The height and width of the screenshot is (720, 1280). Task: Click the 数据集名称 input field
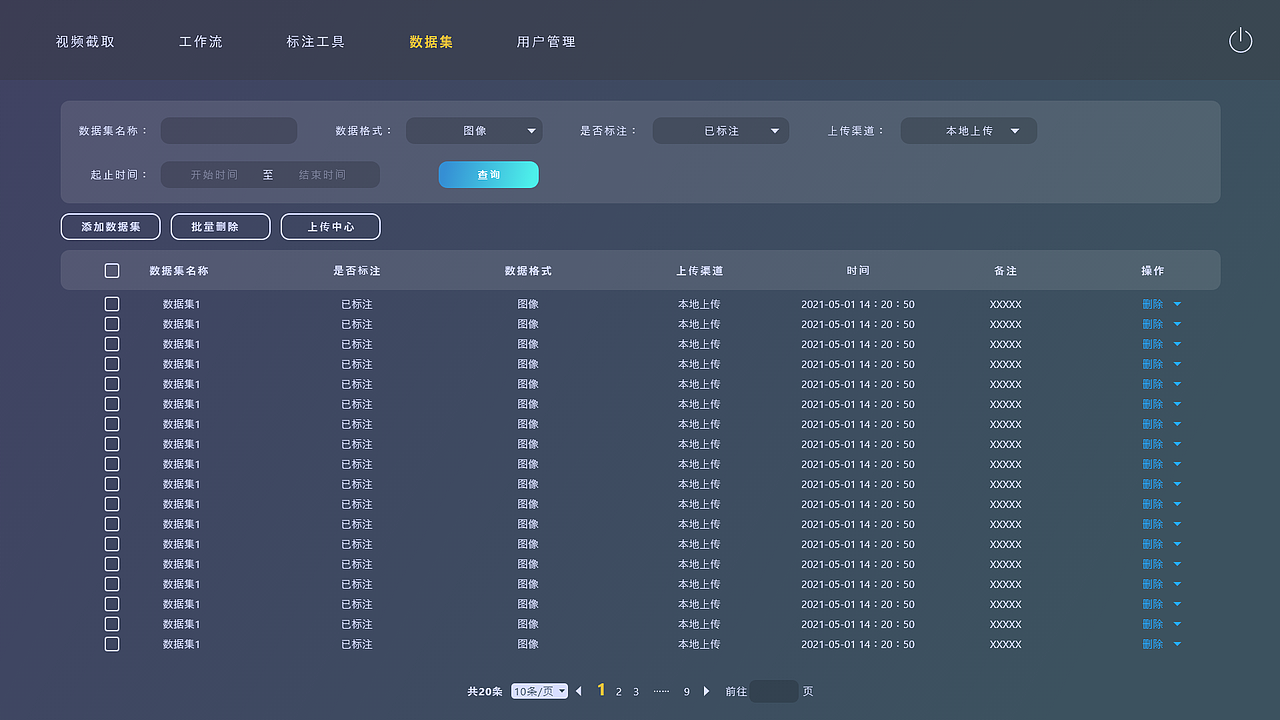tap(228, 130)
